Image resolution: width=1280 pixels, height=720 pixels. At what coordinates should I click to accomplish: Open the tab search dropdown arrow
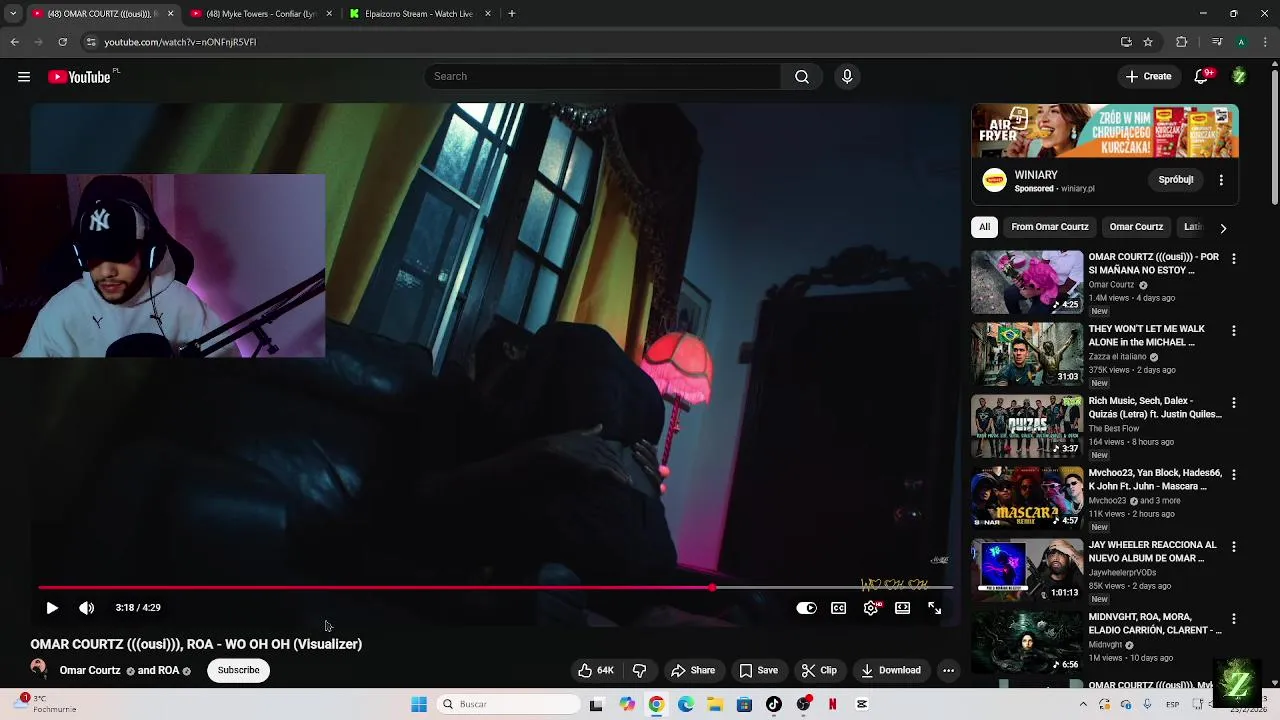point(13,14)
